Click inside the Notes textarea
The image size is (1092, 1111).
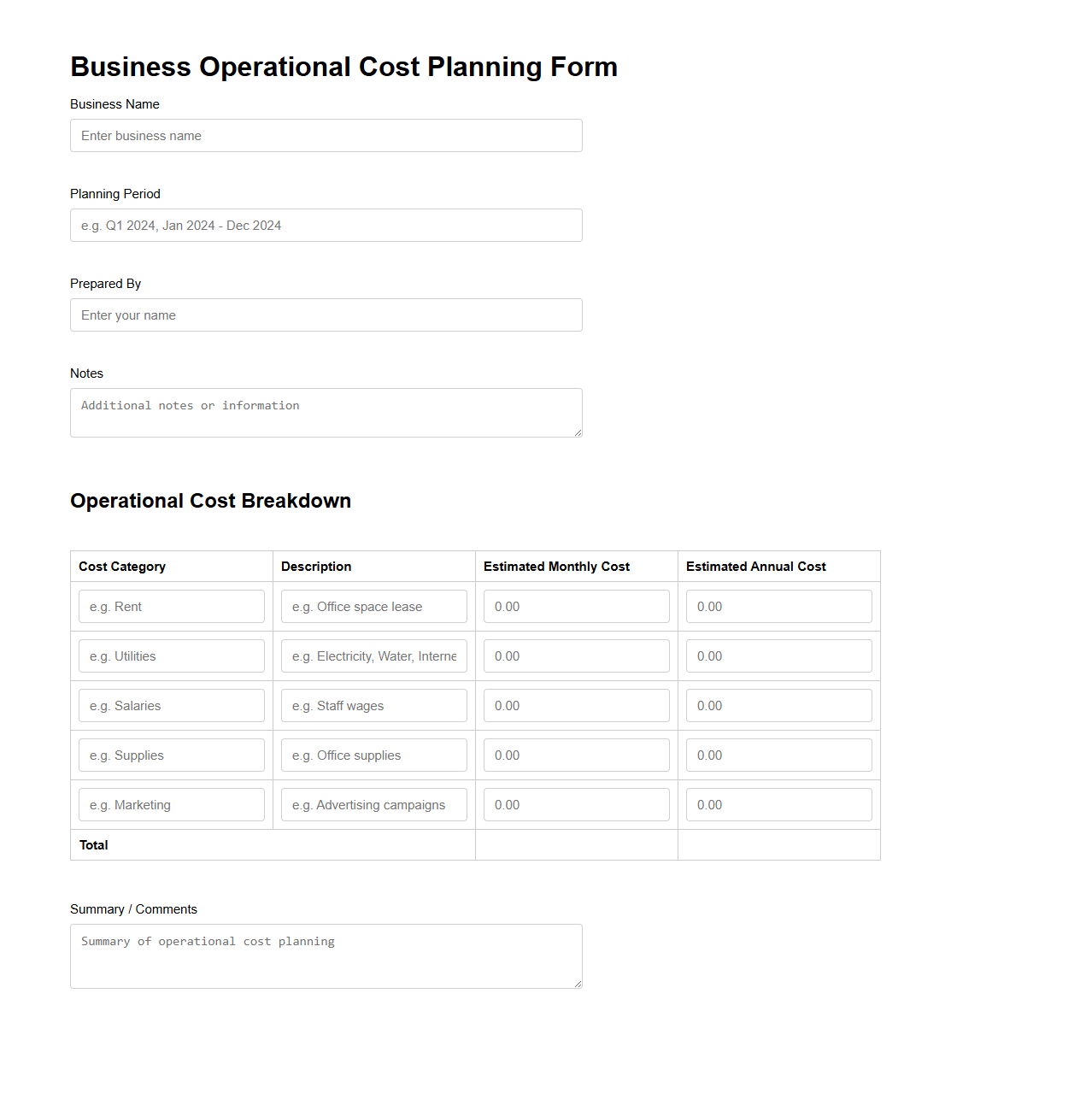click(x=326, y=412)
